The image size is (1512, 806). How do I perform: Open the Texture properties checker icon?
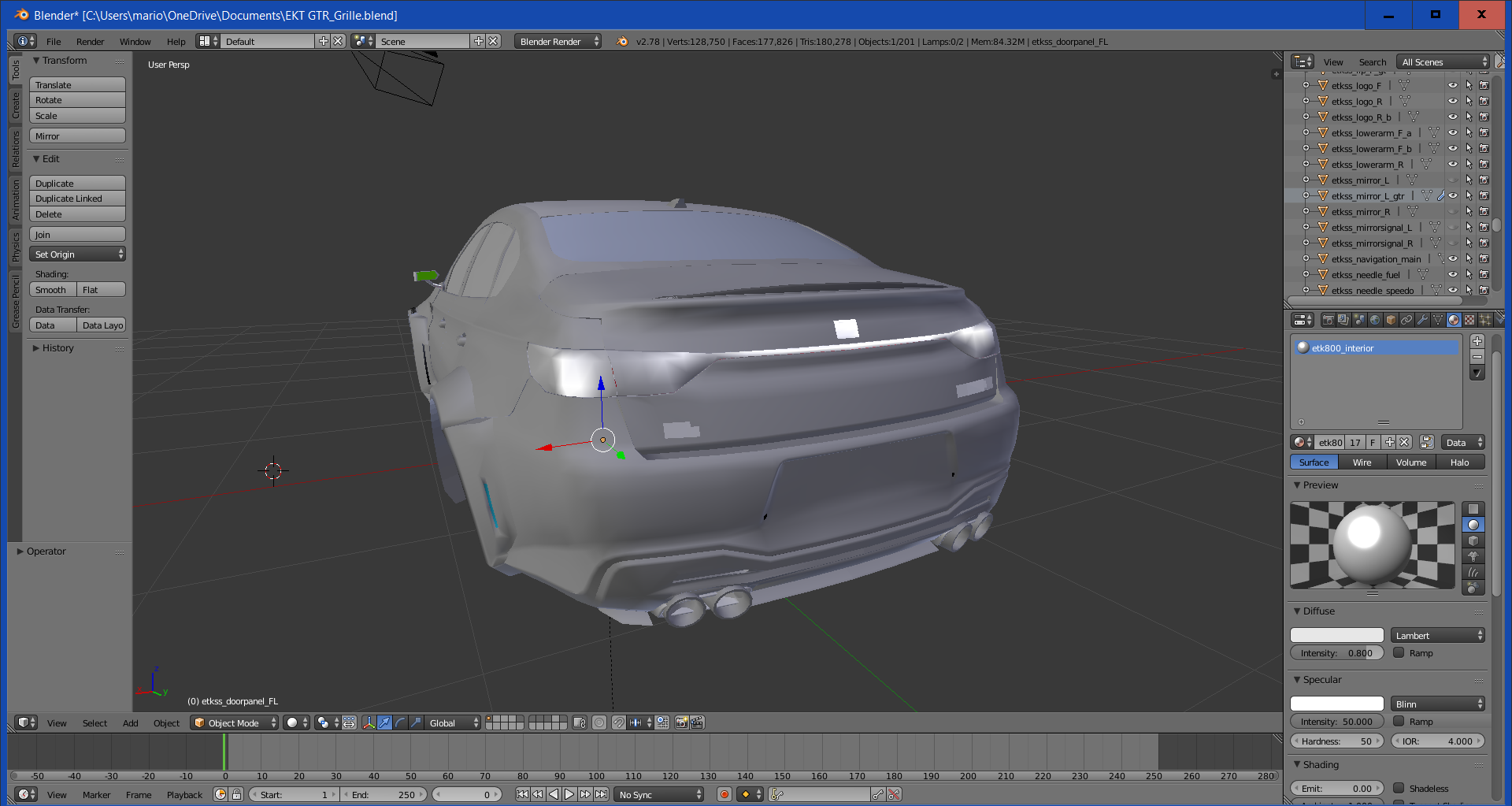pos(1469,320)
